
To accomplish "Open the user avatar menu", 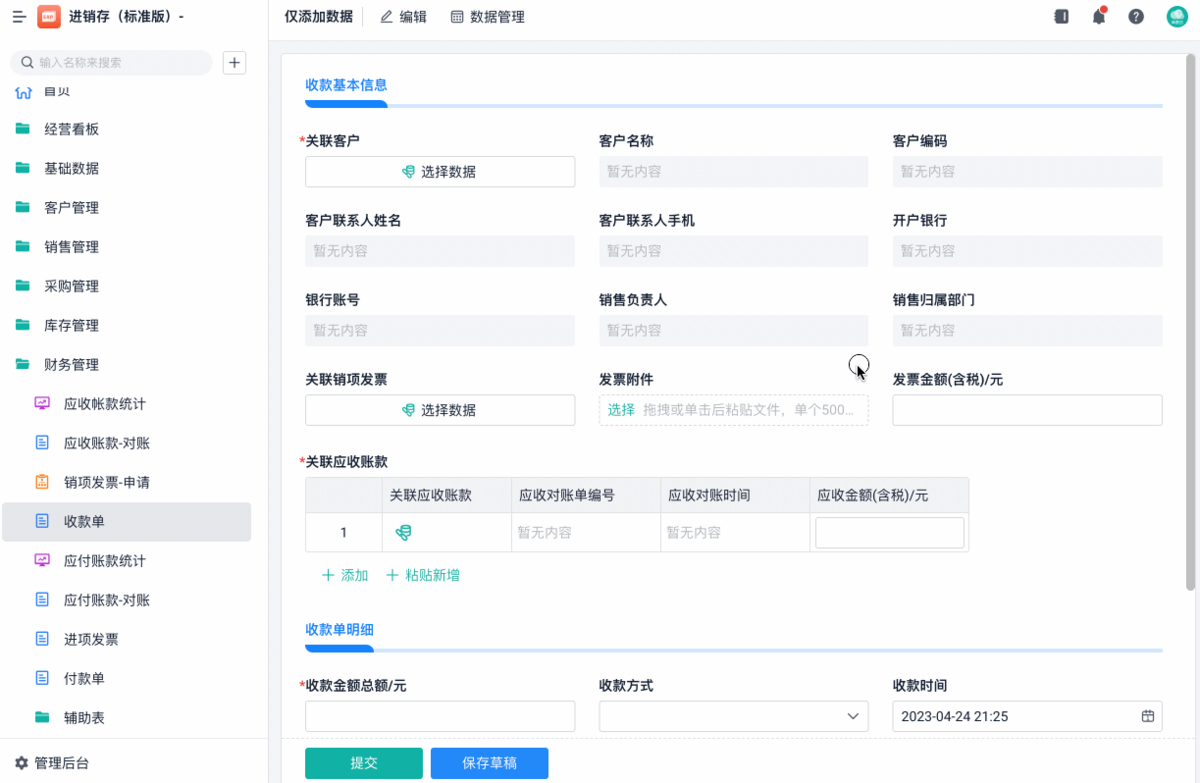I will pos(1177,16).
